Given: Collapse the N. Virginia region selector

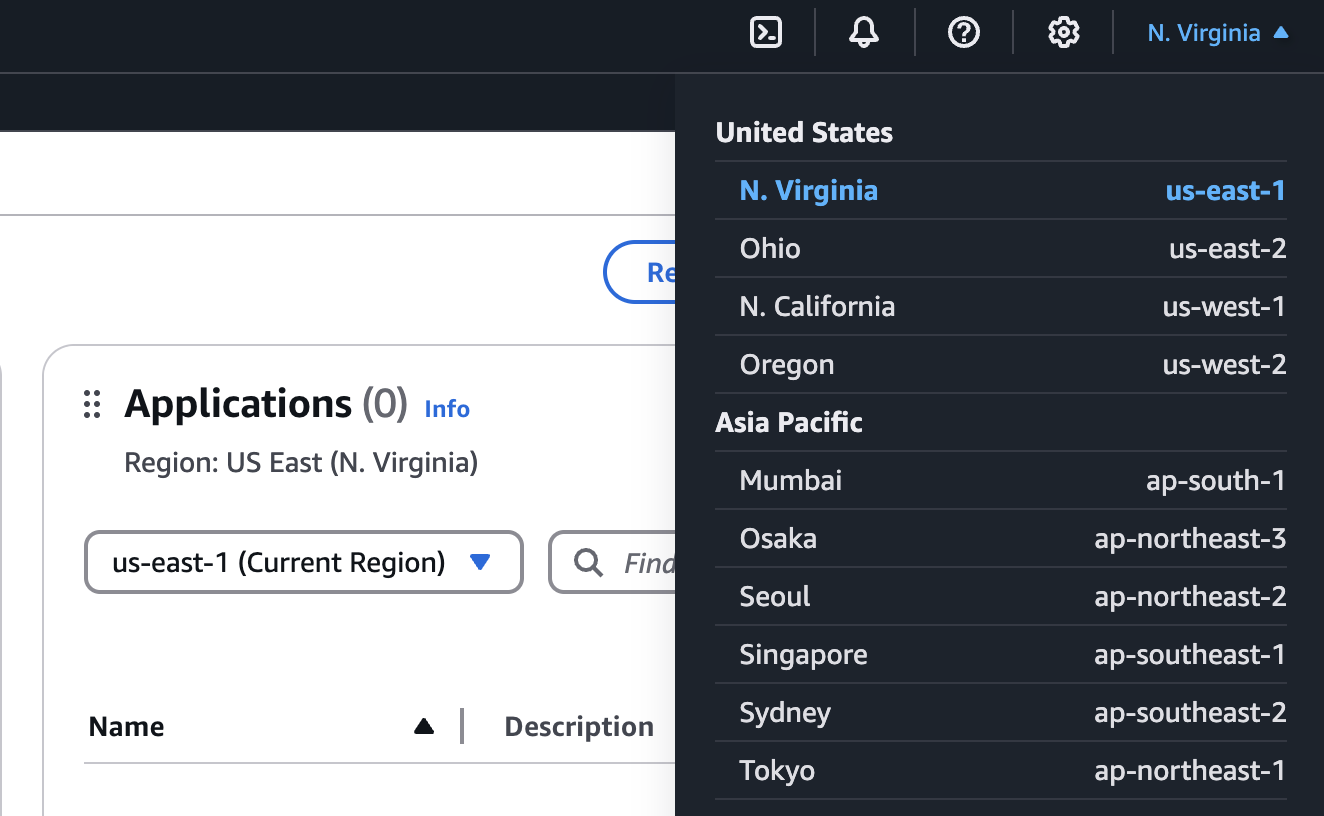Looking at the screenshot, I should (1217, 33).
